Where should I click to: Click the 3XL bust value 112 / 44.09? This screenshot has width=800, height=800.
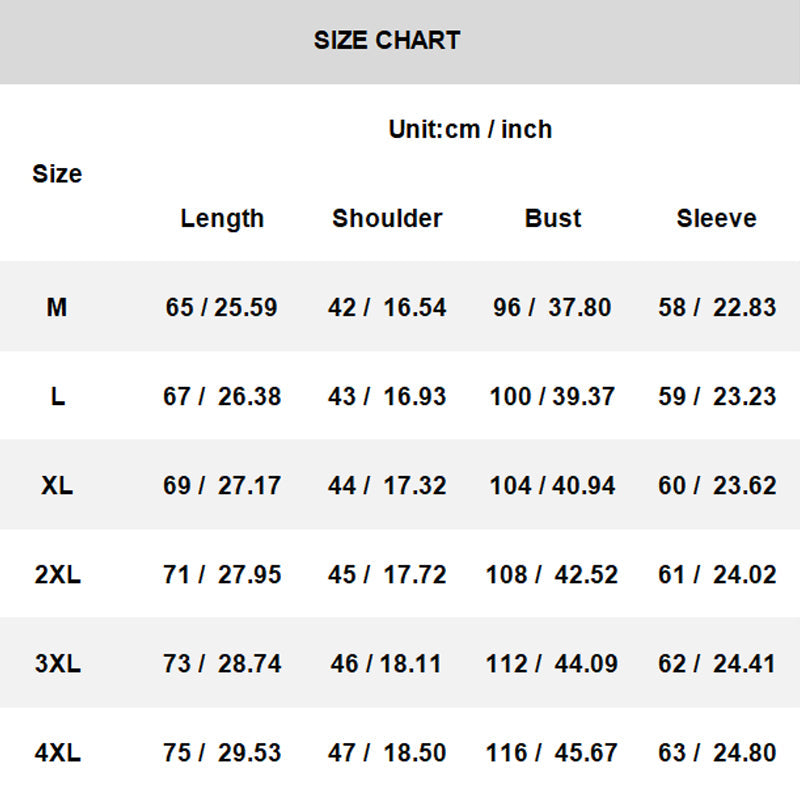tap(552, 663)
